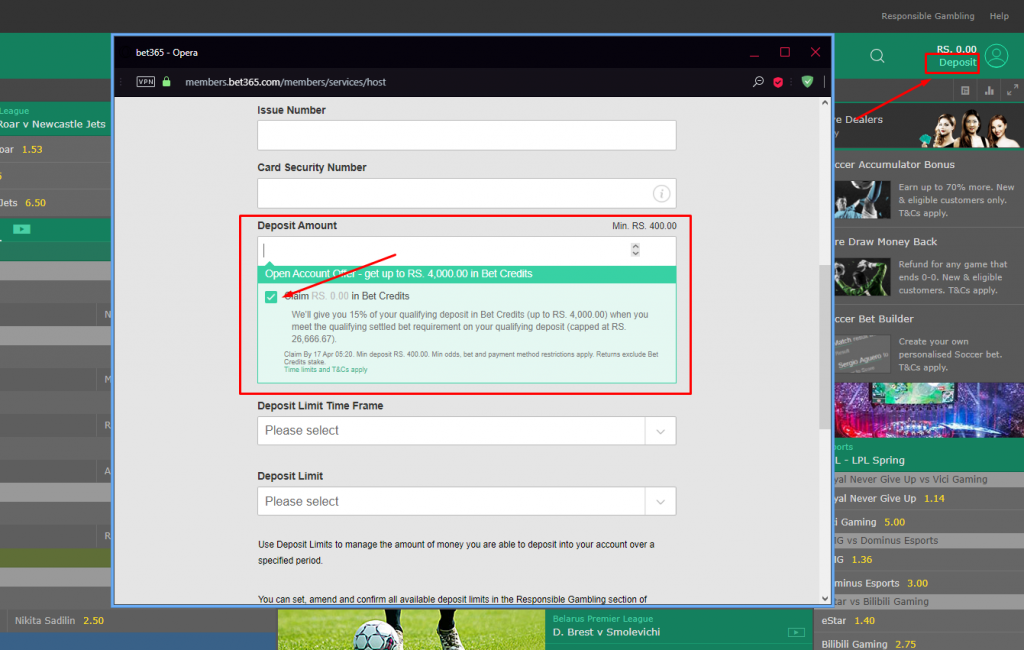Click the members.bet365.com URL in address bar
Screen dimensions: 1024x650
285,82
